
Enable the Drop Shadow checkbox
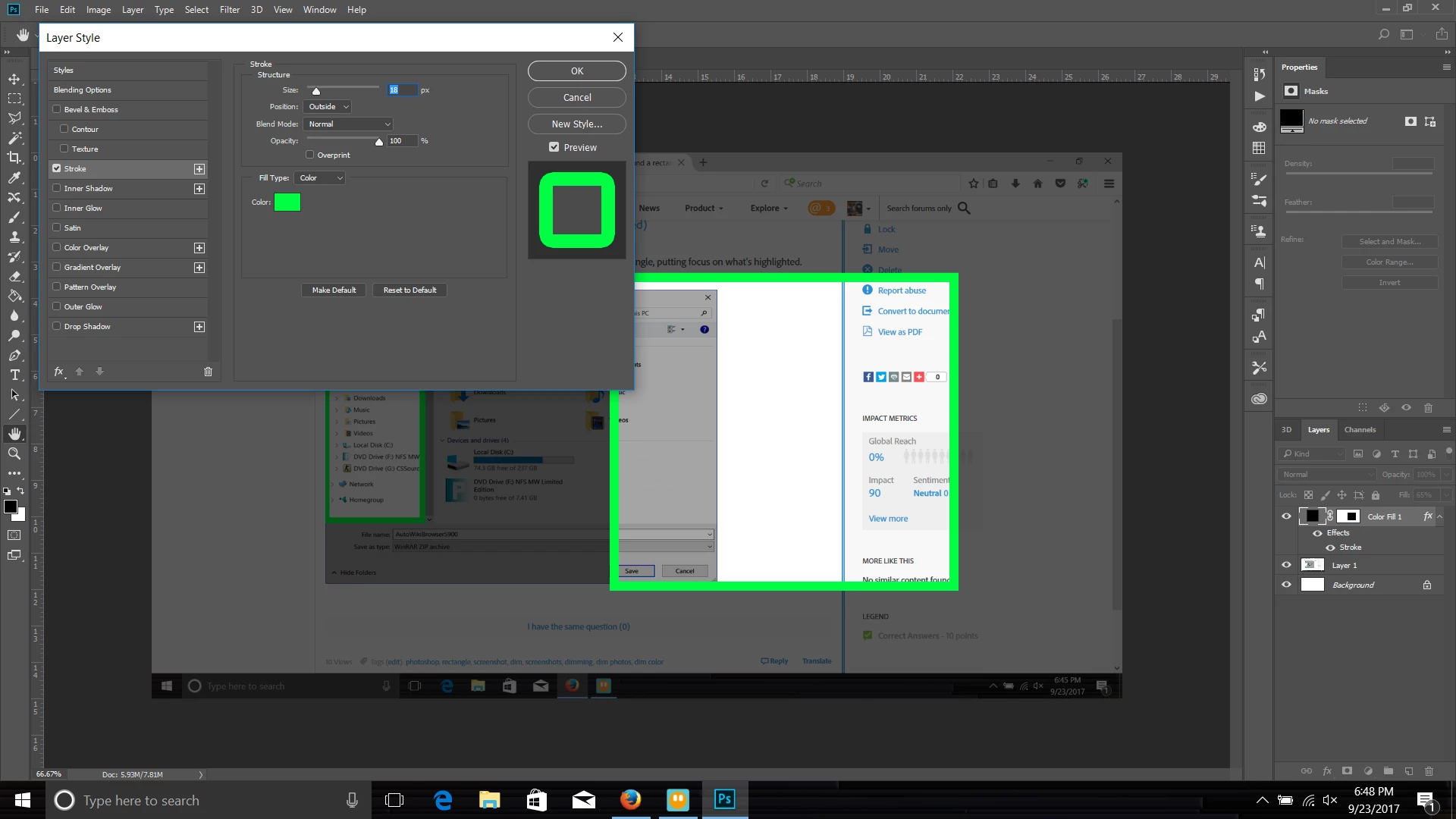[x=57, y=326]
